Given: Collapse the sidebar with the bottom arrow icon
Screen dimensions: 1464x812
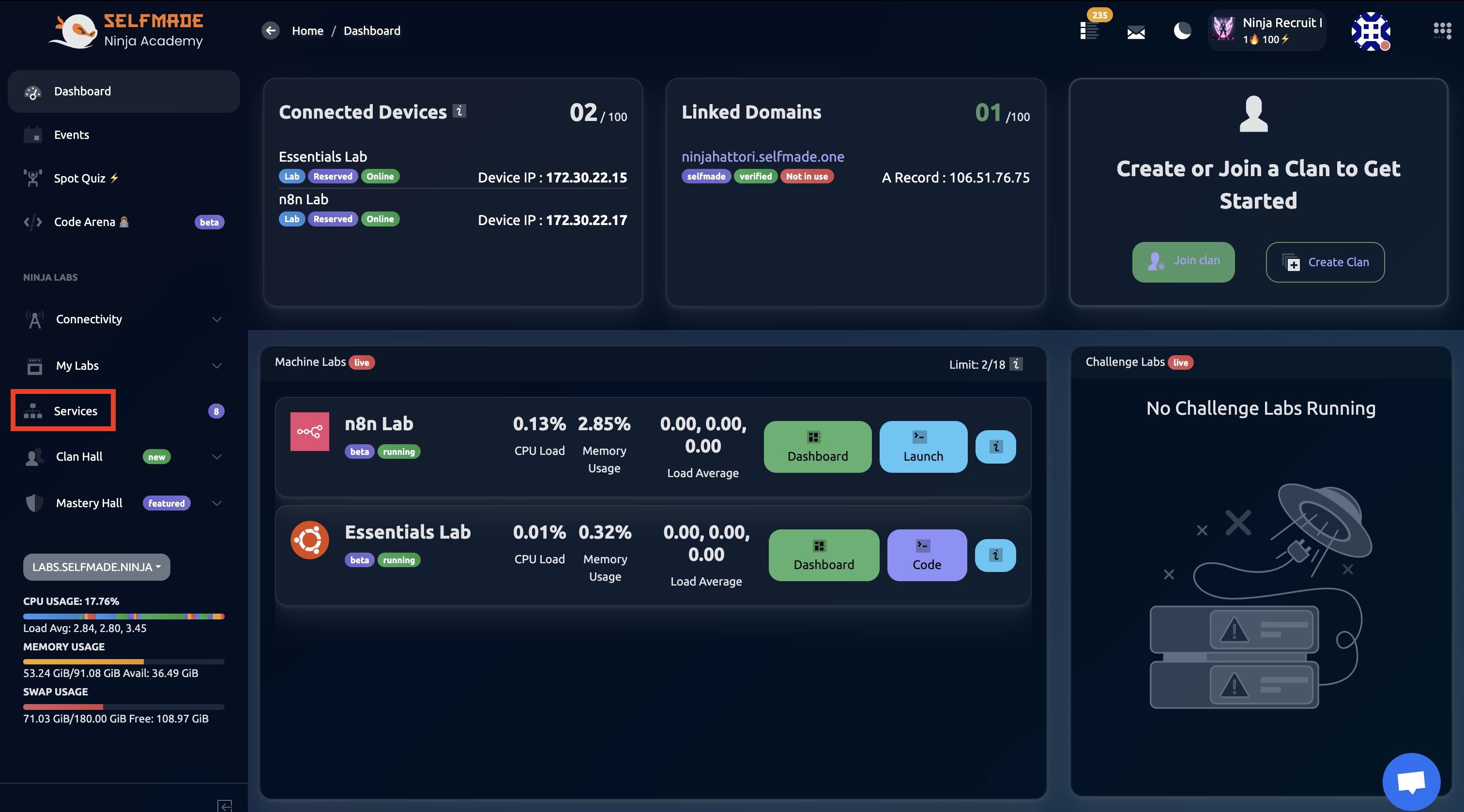Looking at the screenshot, I should [x=225, y=805].
